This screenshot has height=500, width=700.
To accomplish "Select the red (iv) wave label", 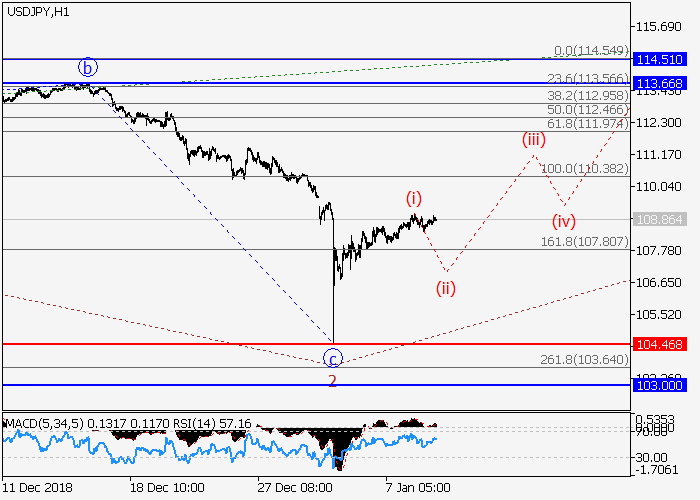I will (565, 220).
